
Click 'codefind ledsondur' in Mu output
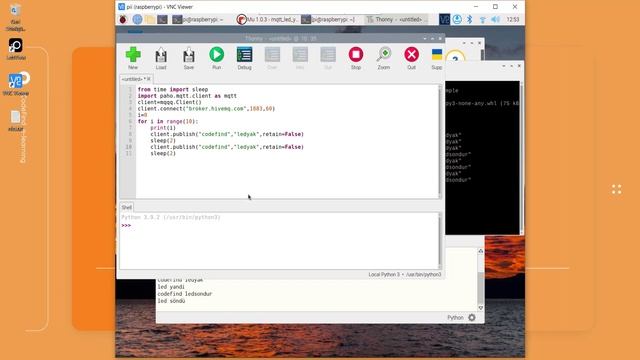pos(184,294)
